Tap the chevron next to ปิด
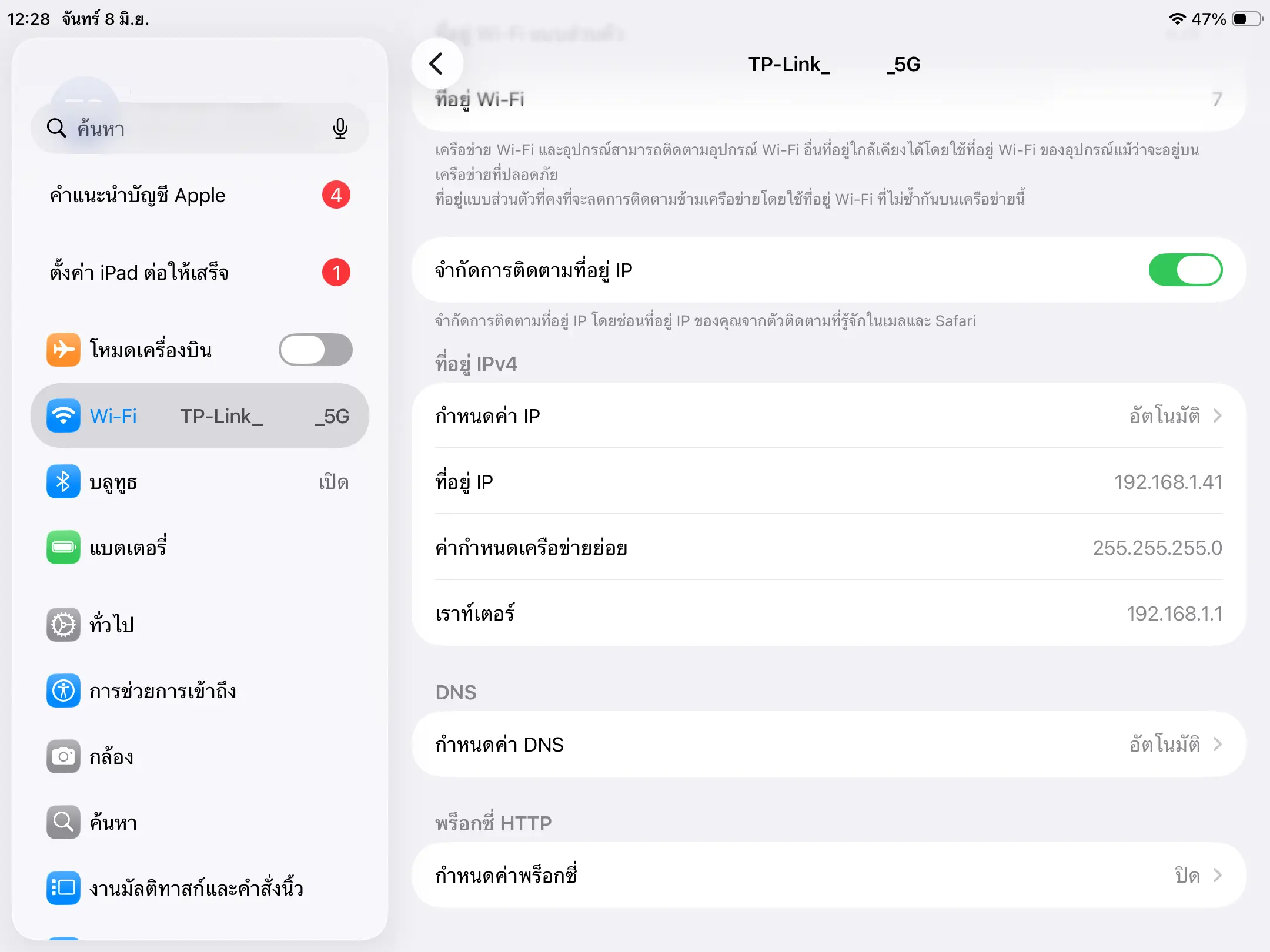The width and height of the screenshot is (1270, 952). [1218, 876]
